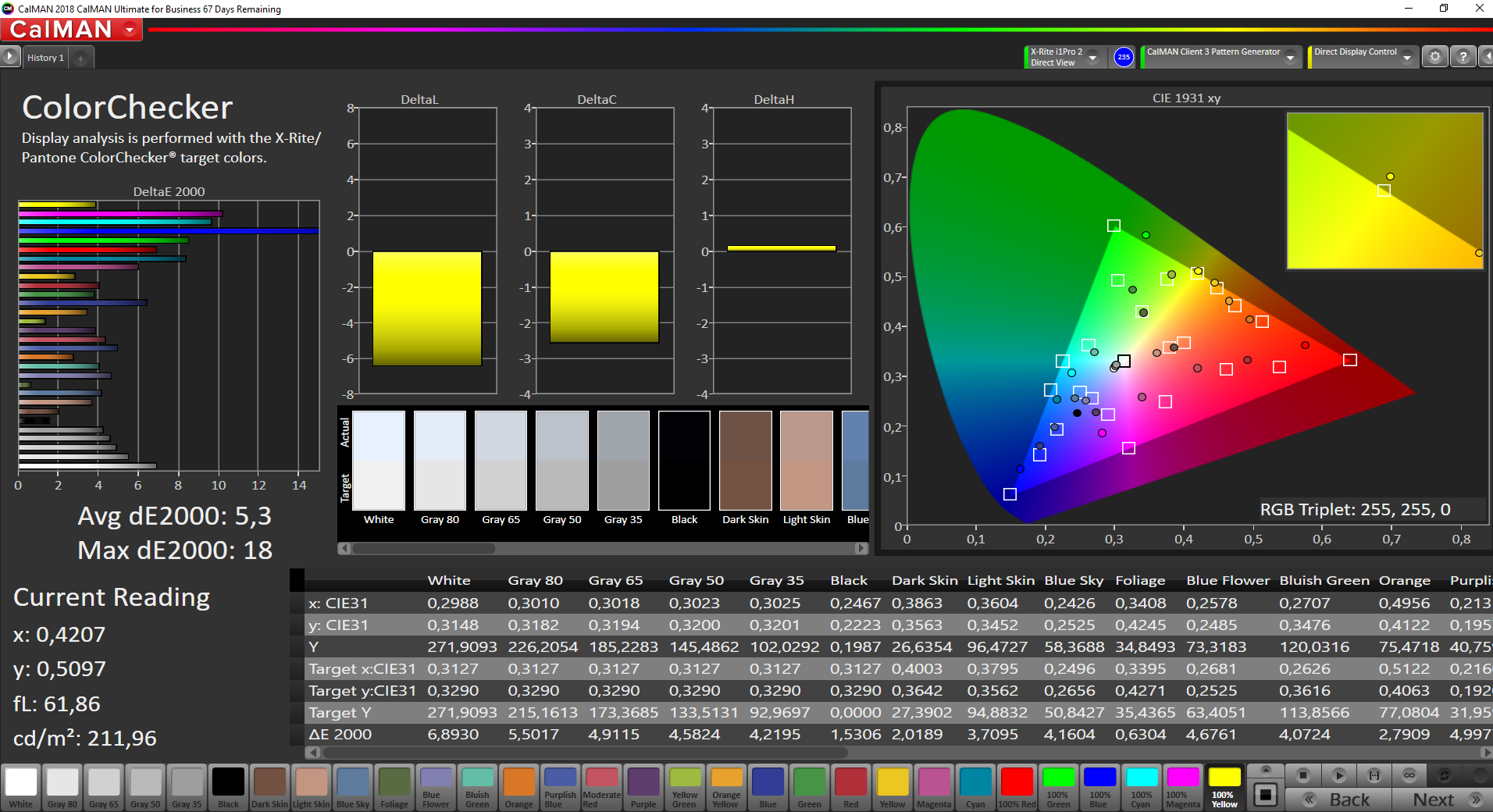Click the Dark Skin column header
1493x812 pixels.
pos(925,580)
